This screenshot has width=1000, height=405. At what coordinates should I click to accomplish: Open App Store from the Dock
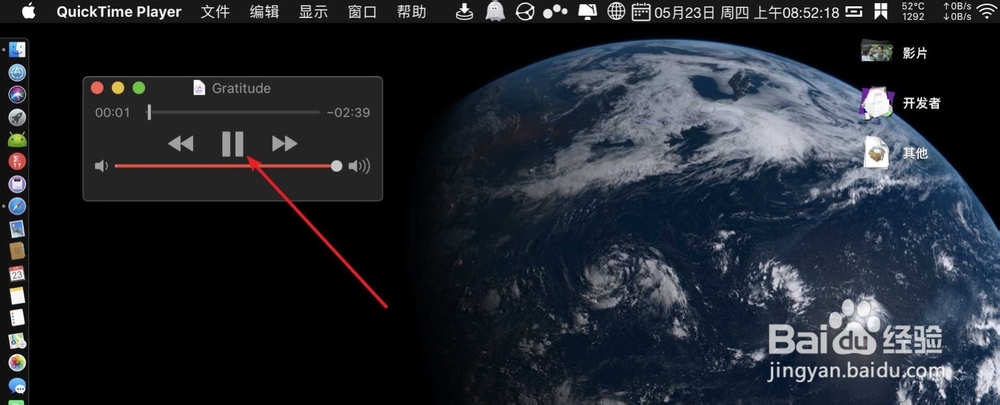click(x=17, y=73)
